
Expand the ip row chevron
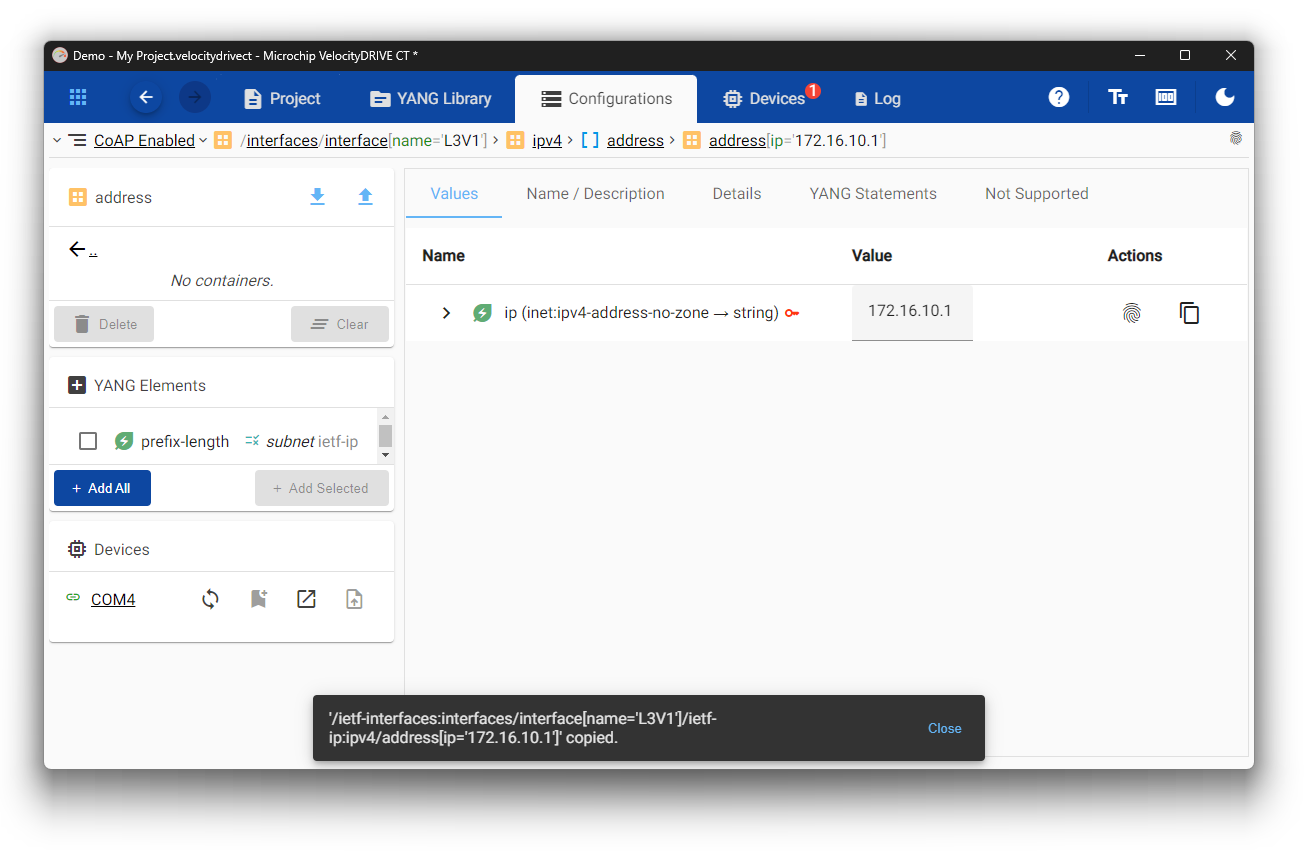(447, 313)
